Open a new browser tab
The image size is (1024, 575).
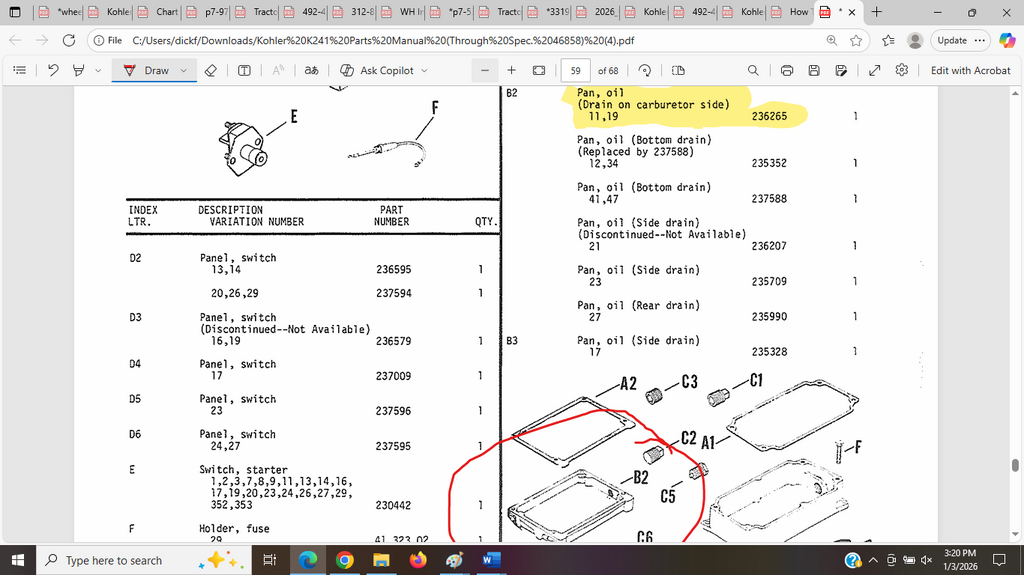click(876, 12)
